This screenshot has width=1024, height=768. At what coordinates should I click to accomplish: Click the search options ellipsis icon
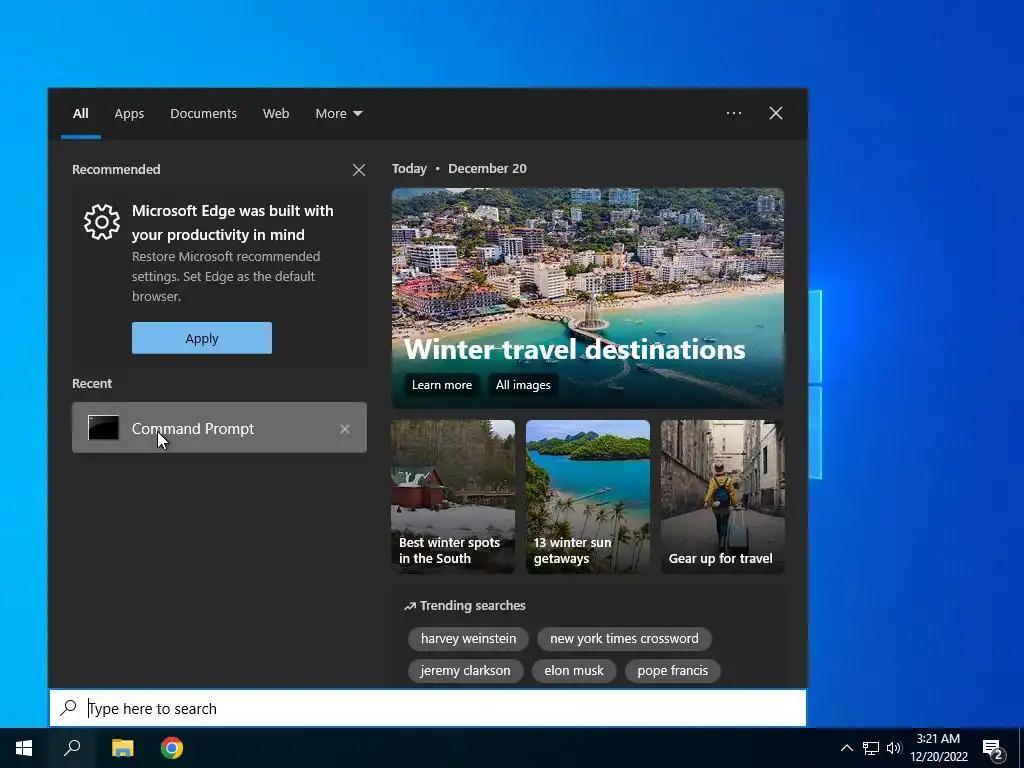[x=733, y=113]
